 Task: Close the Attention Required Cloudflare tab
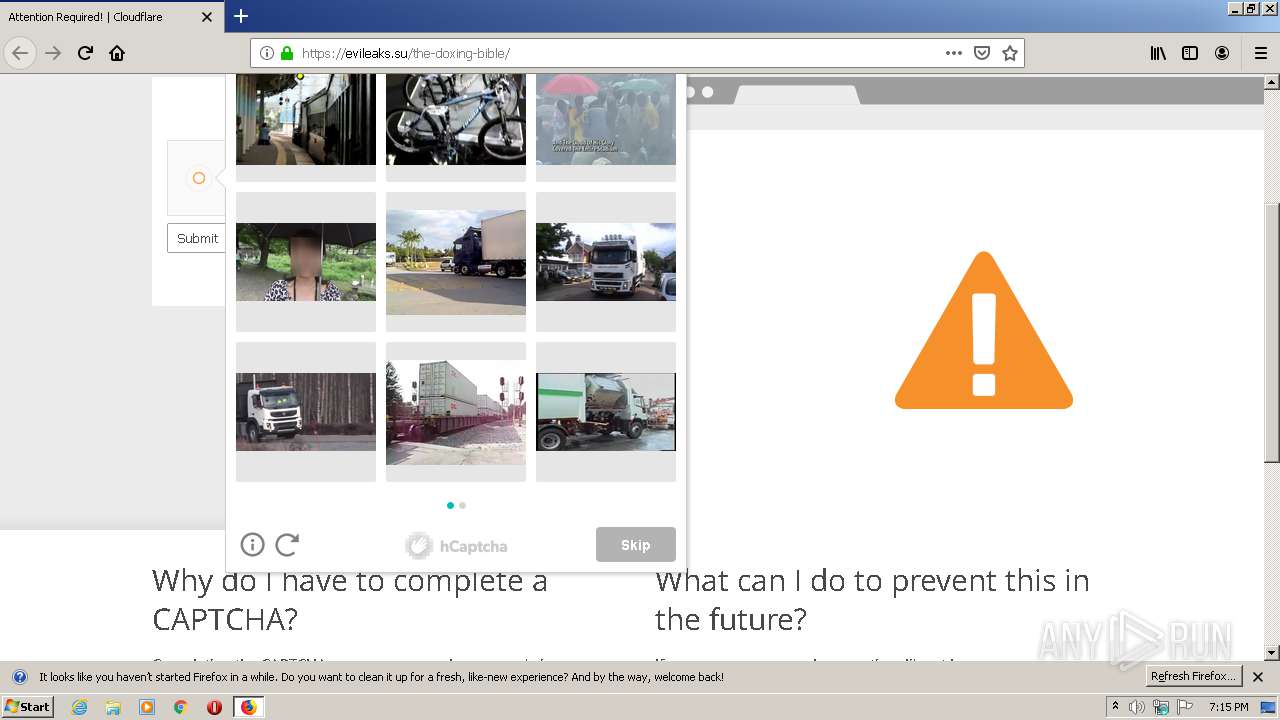click(207, 17)
